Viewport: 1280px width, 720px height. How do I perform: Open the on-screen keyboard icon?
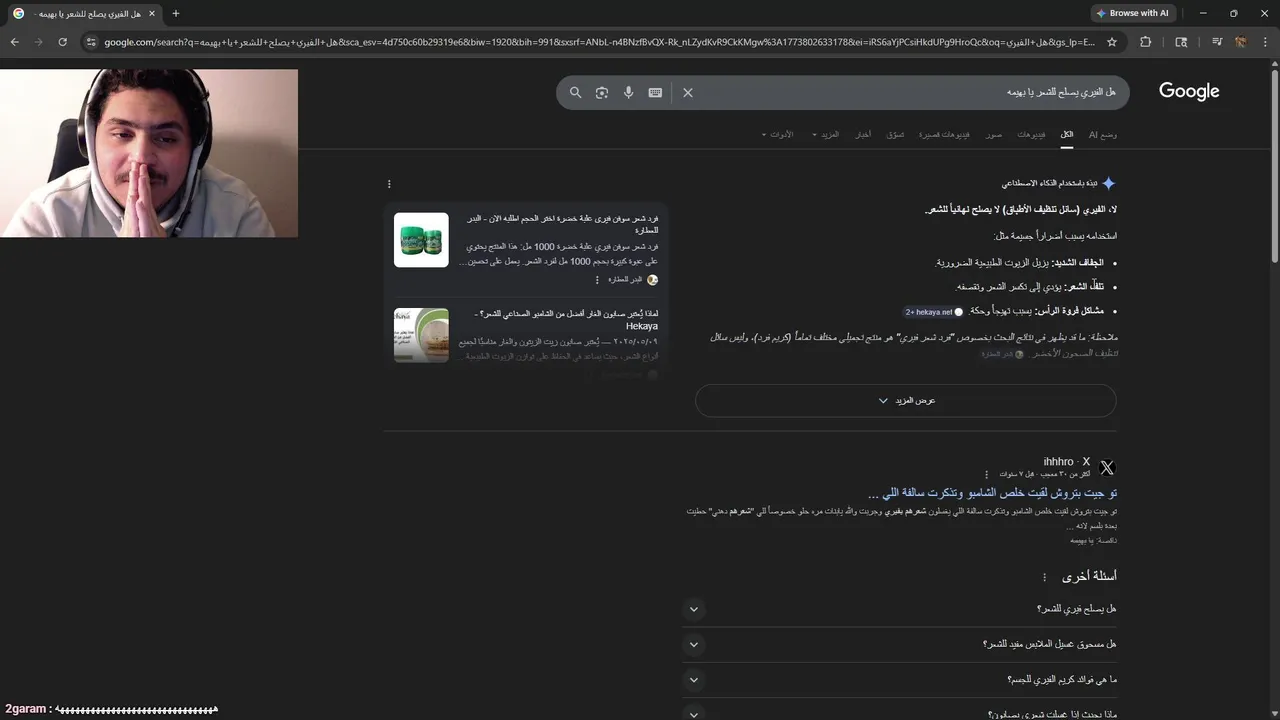point(655,92)
